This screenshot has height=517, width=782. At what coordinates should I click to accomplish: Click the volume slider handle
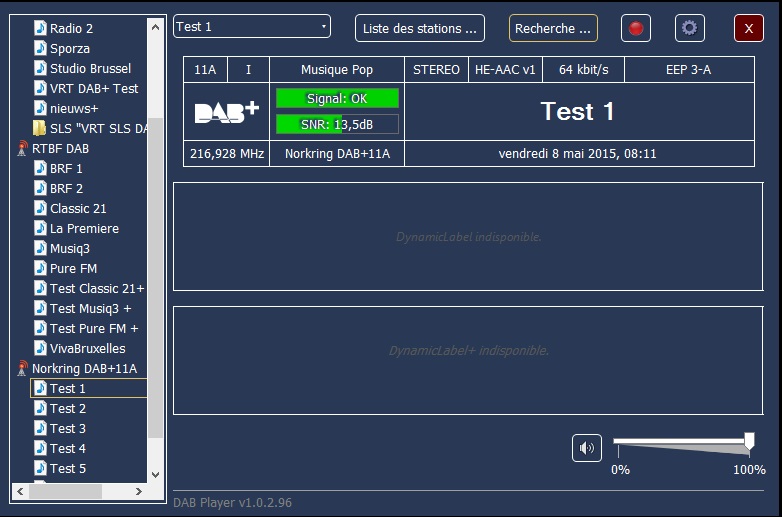pos(749,442)
